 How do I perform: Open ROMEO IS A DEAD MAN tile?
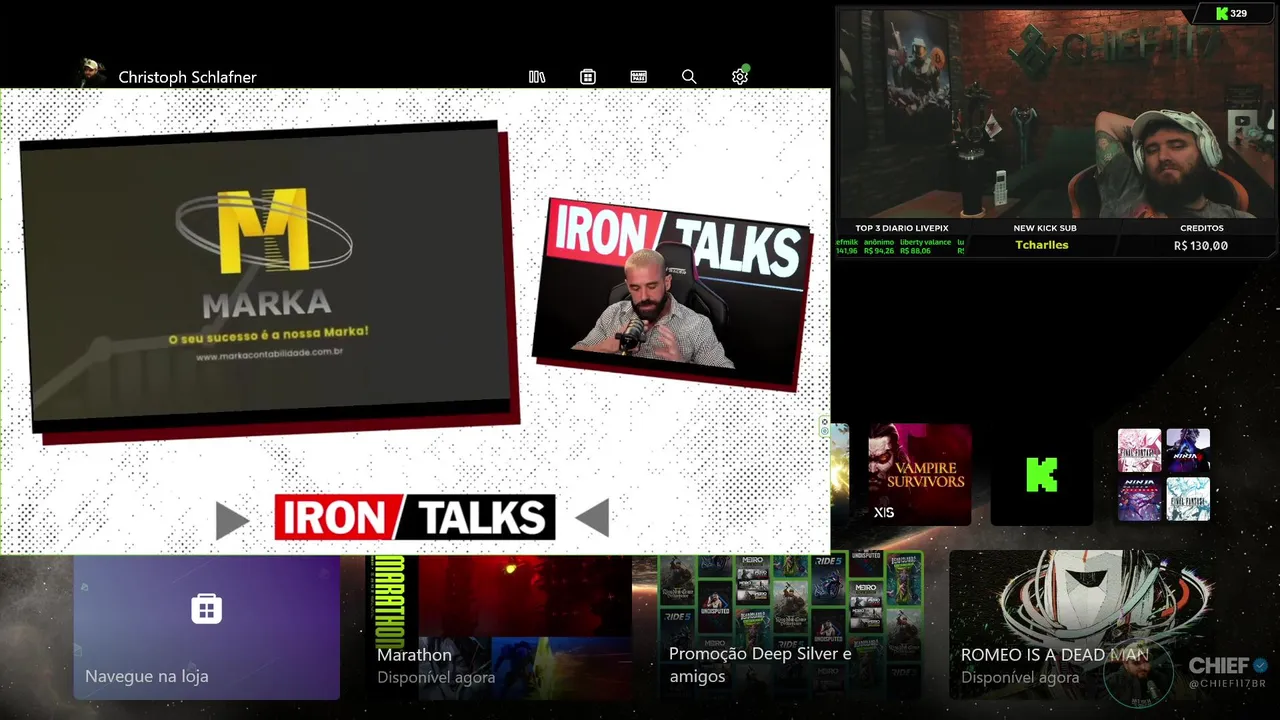point(1082,625)
